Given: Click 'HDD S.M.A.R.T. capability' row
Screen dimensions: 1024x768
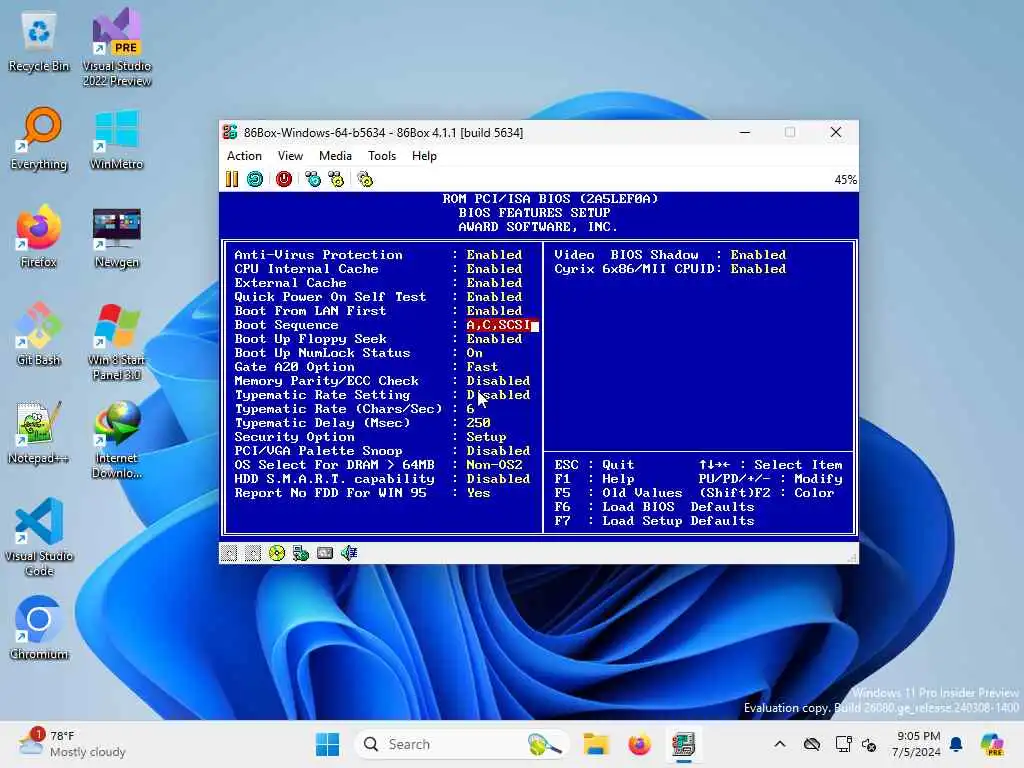Looking at the screenshot, I should click(383, 479).
